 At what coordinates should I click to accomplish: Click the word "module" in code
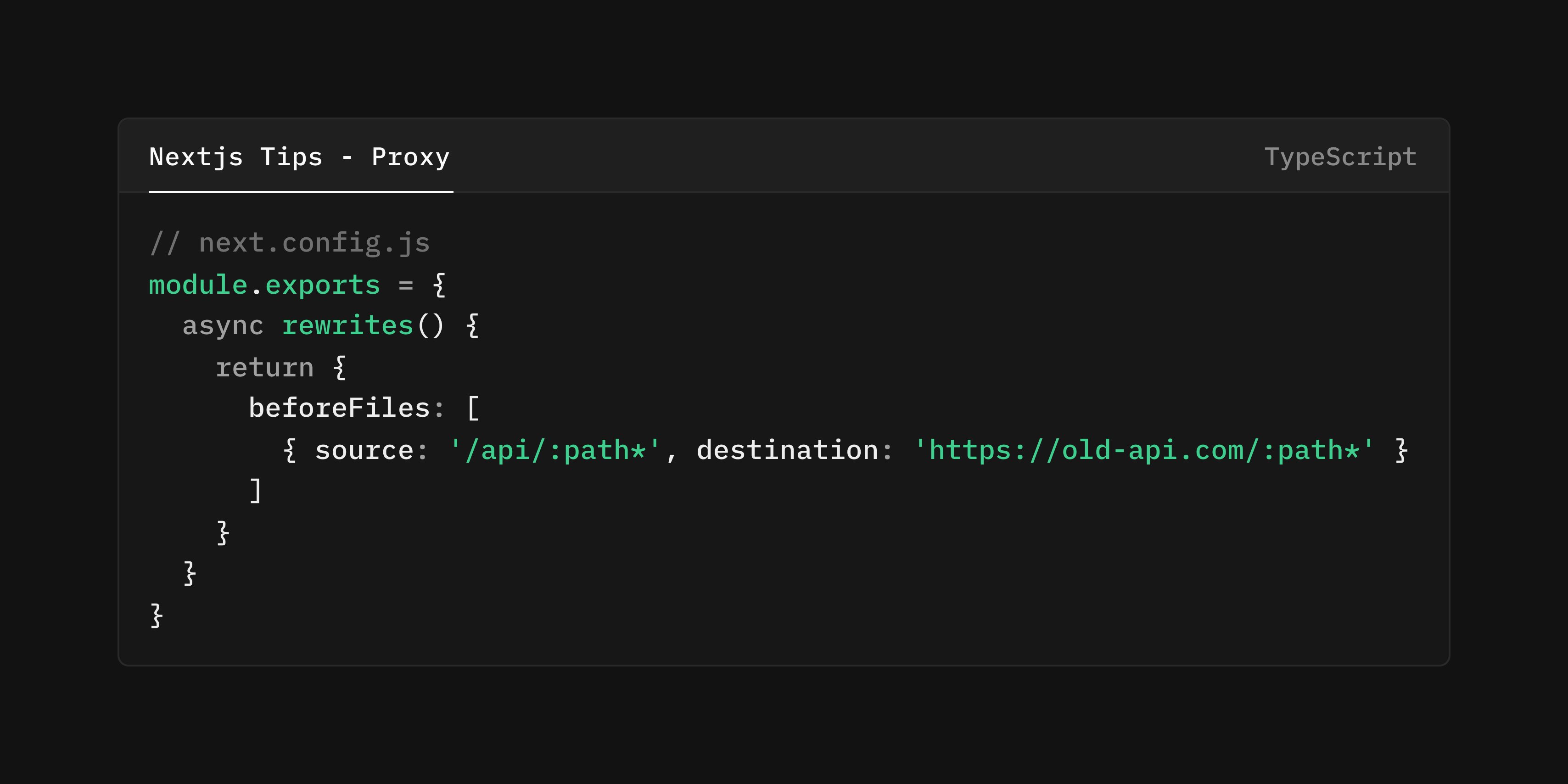tap(198, 285)
